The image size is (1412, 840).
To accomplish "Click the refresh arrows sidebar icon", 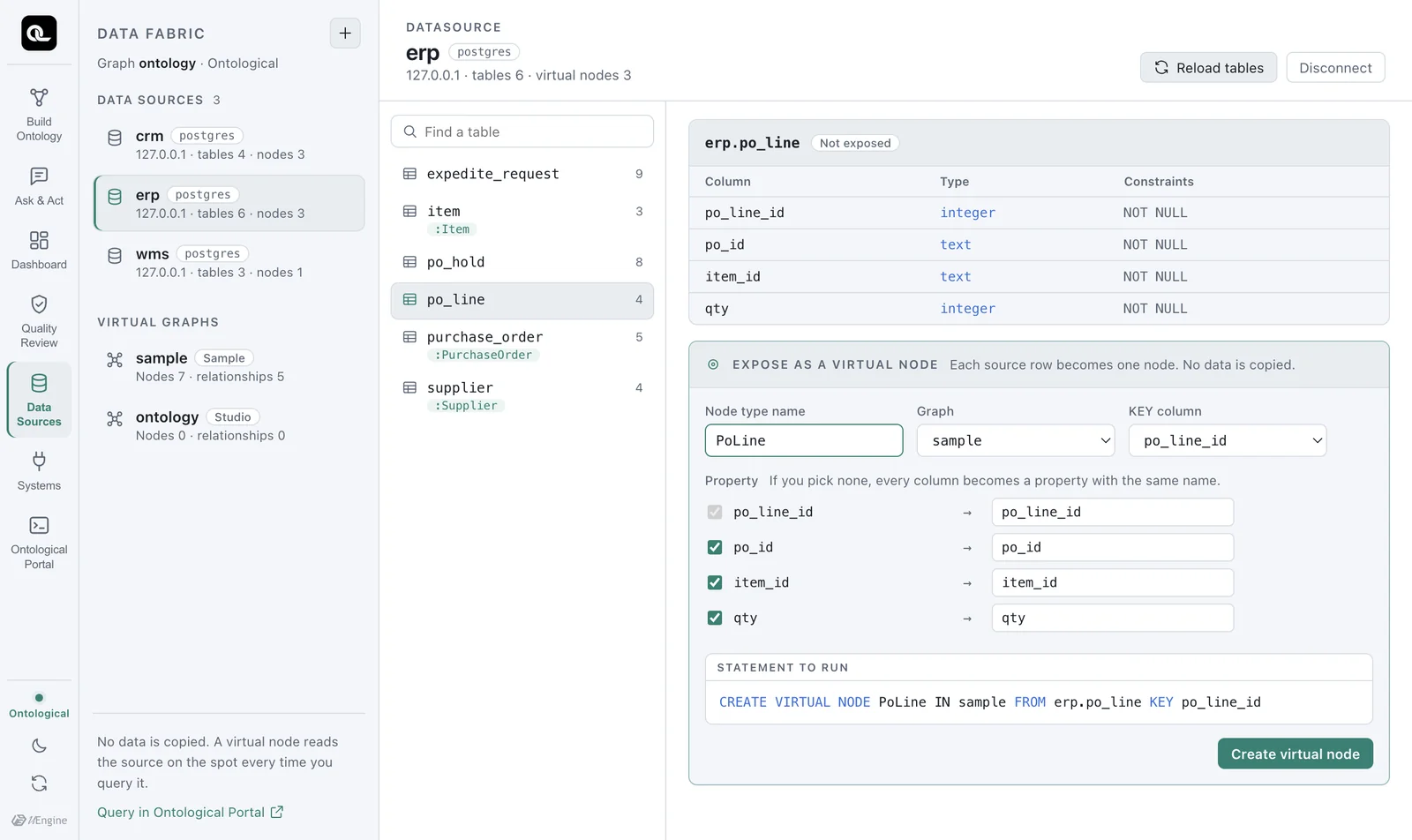I will pyautogui.click(x=39, y=784).
